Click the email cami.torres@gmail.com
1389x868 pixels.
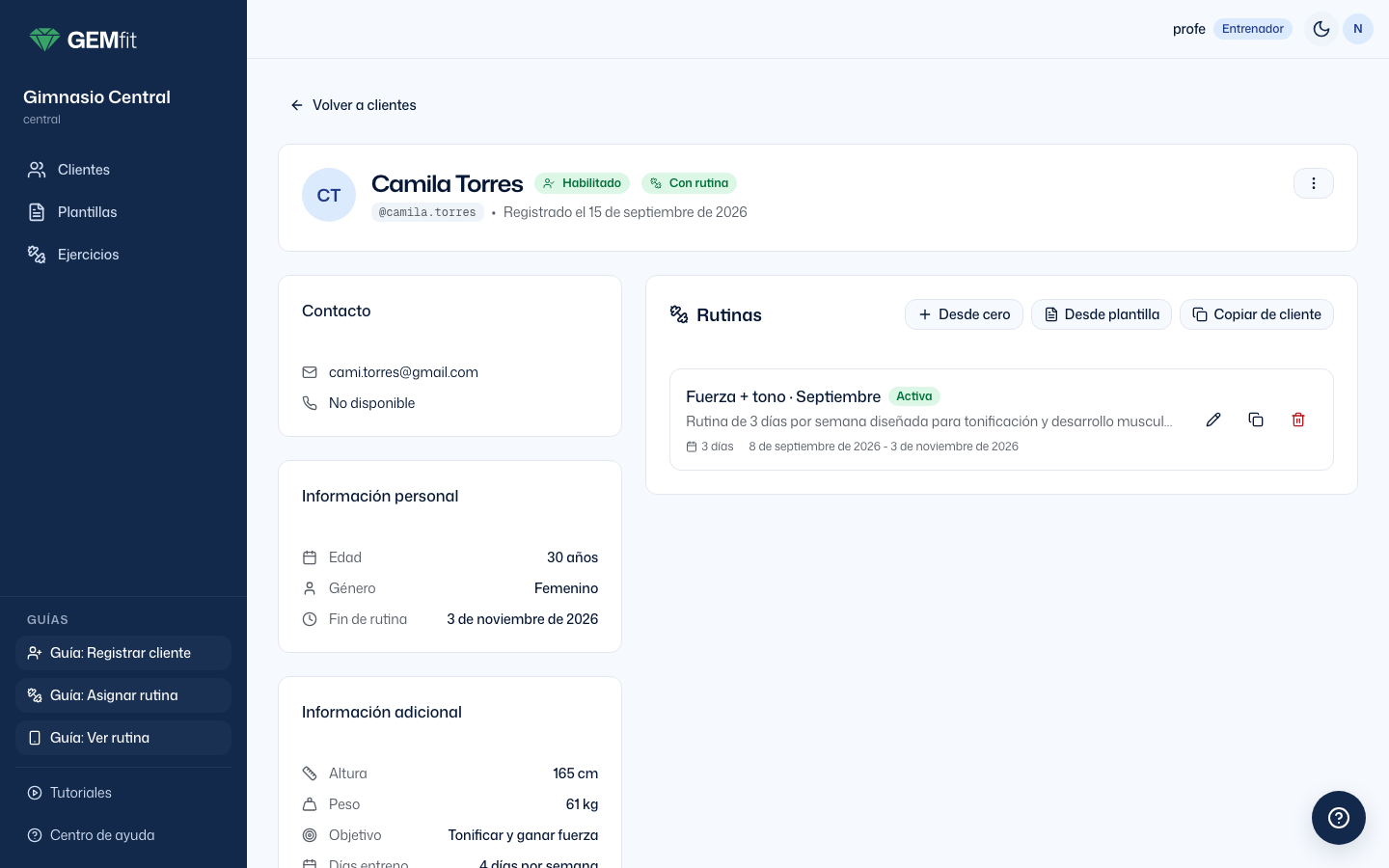[x=403, y=372]
